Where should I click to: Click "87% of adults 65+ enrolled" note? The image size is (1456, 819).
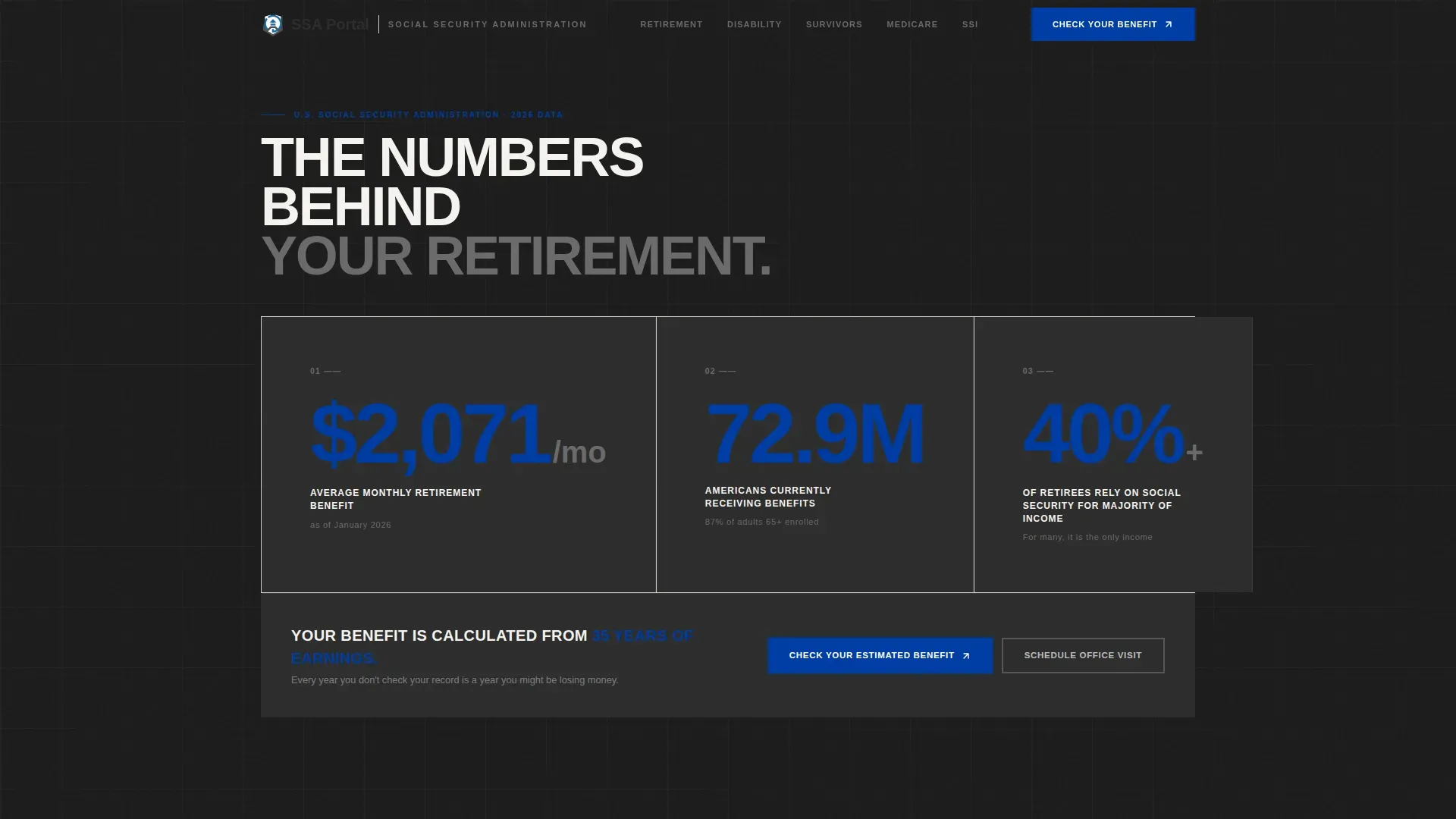(761, 522)
